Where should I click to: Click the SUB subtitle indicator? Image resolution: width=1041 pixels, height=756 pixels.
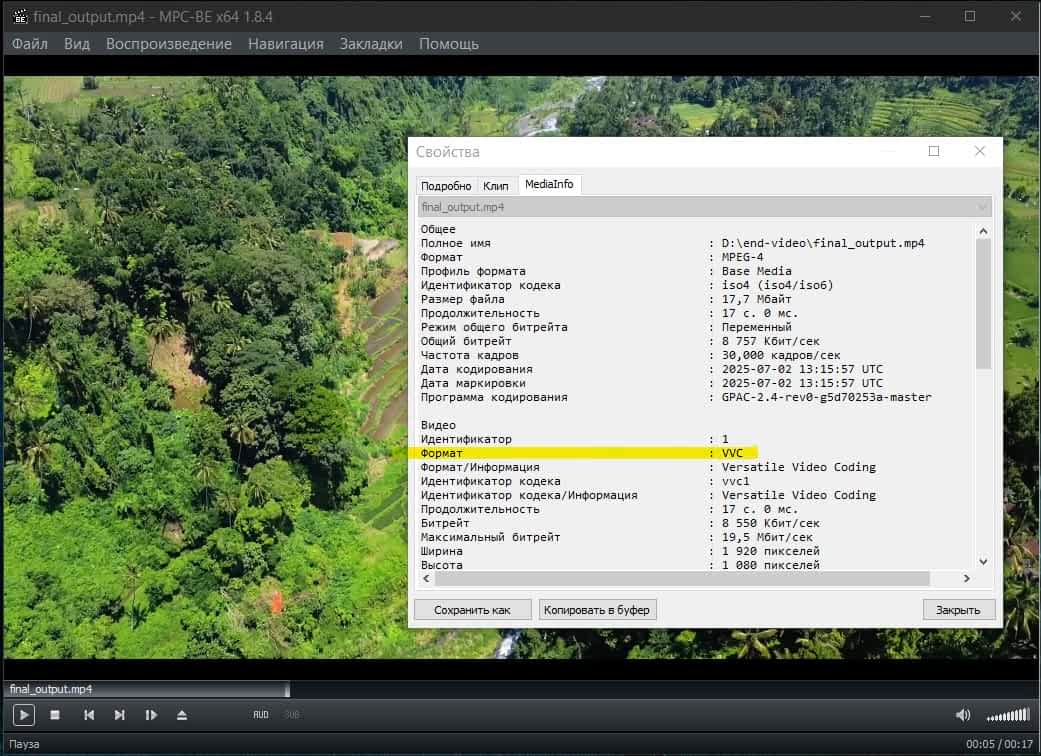292,715
